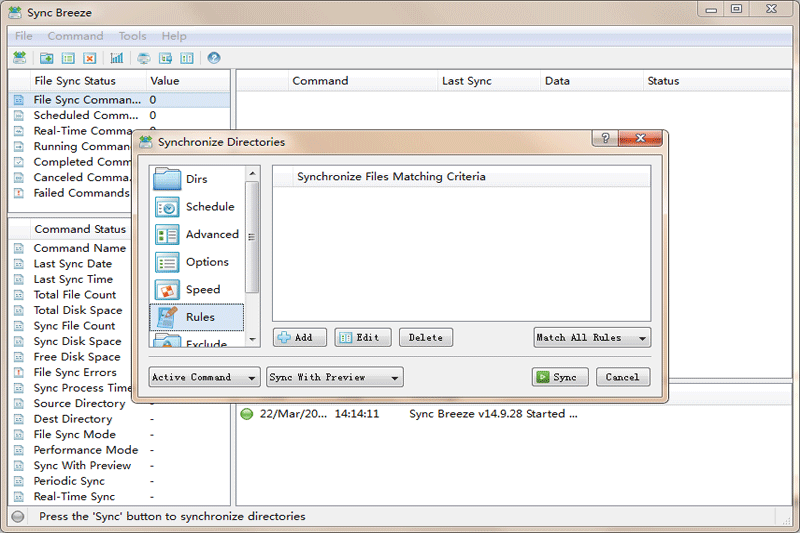The height and width of the screenshot is (533, 800).
Task: Click the green Sync button in dialog
Action: click(560, 377)
